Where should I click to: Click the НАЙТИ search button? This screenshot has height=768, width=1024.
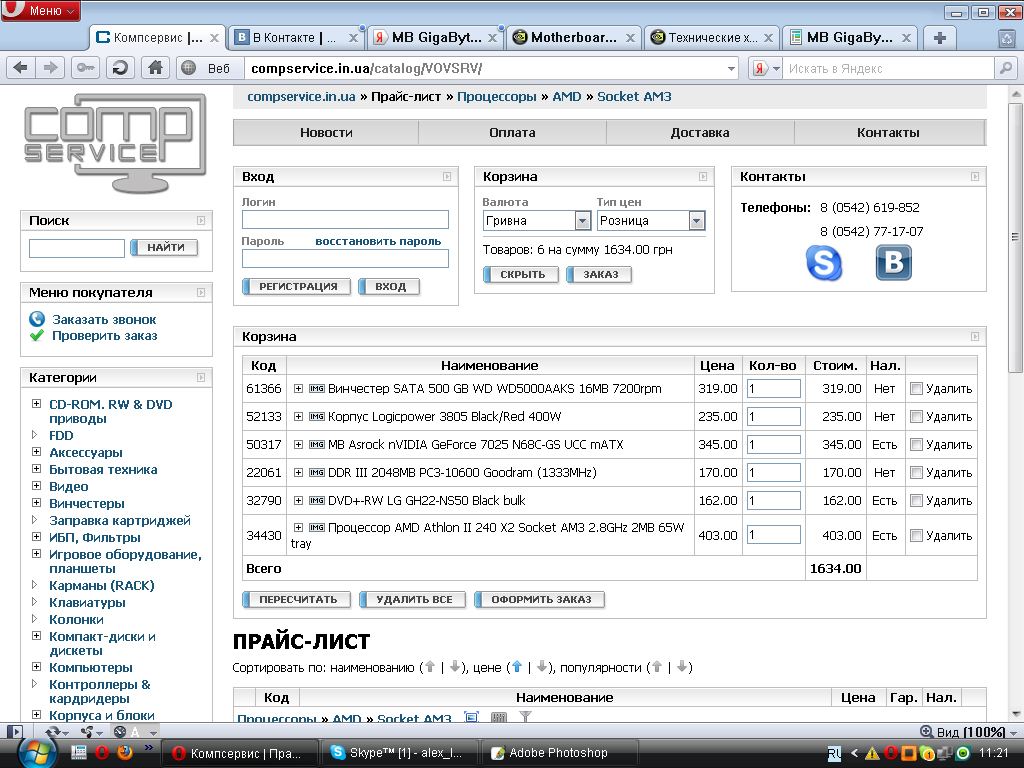(165, 248)
